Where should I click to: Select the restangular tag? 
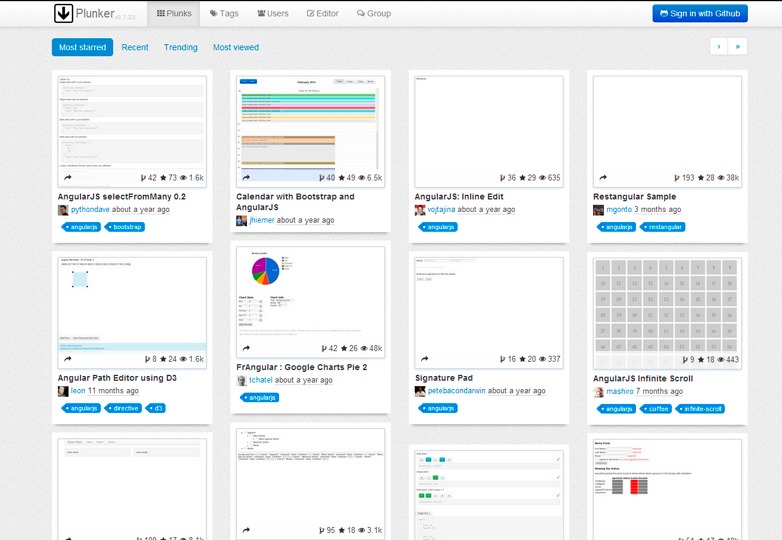[662, 227]
